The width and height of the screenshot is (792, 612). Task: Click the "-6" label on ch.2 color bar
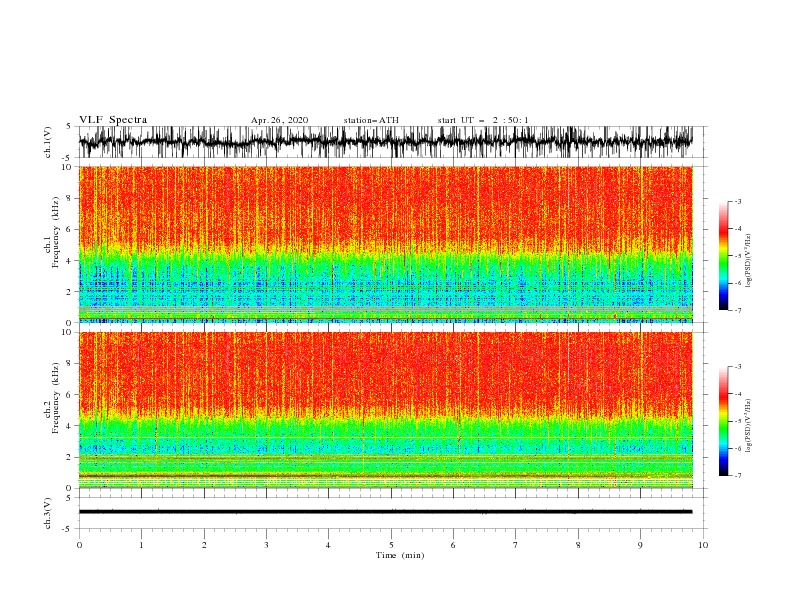(x=738, y=448)
